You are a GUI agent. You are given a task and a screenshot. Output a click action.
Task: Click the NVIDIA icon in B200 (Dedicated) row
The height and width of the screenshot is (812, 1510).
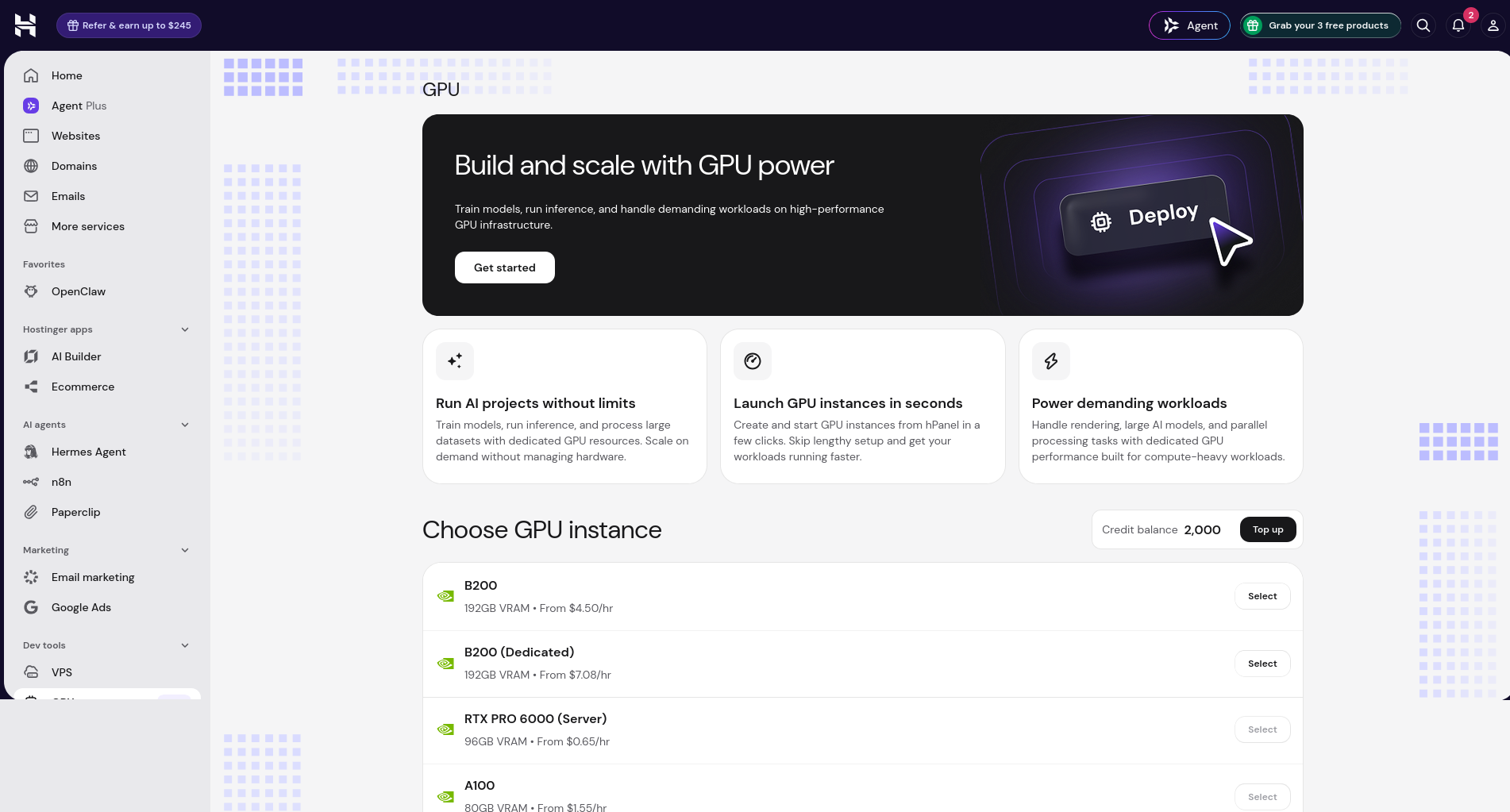445,664
